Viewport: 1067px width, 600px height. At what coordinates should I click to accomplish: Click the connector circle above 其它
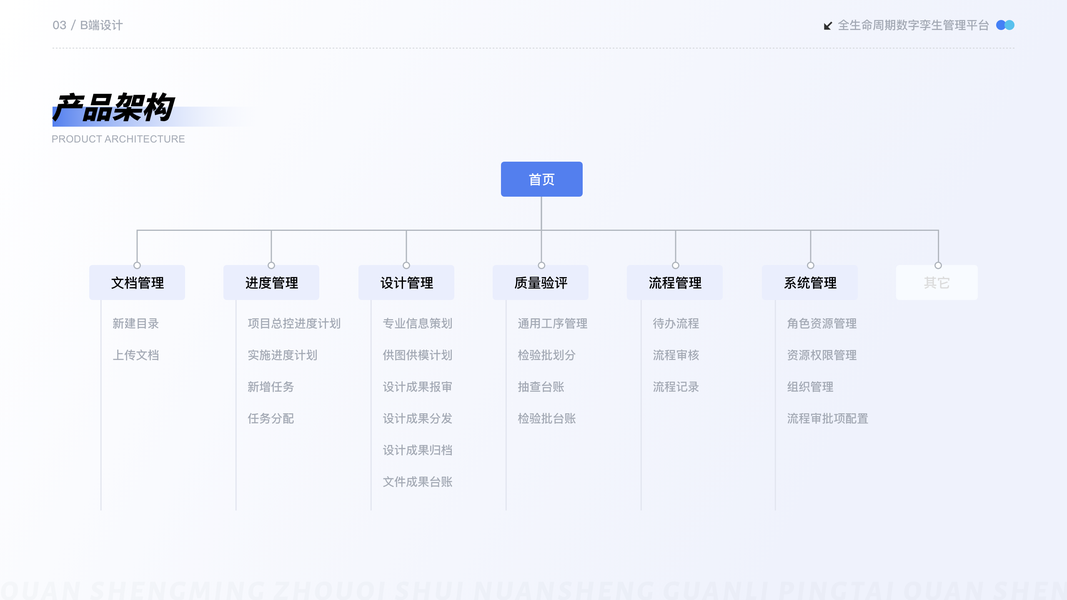[x=938, y=265]
